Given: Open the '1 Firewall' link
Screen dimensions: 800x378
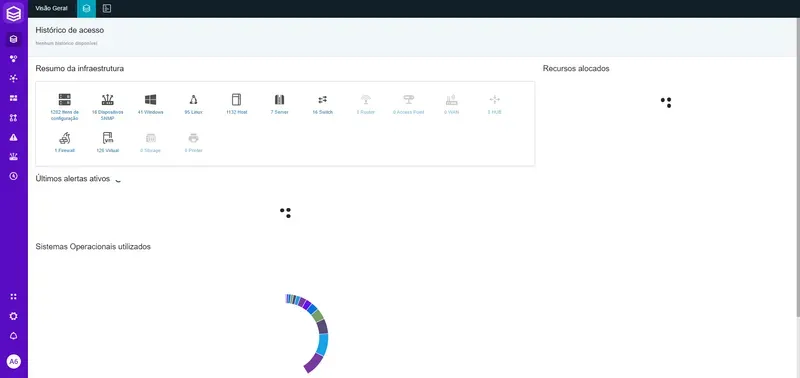Looking at the screenshot, I should (x=65, y=150).
